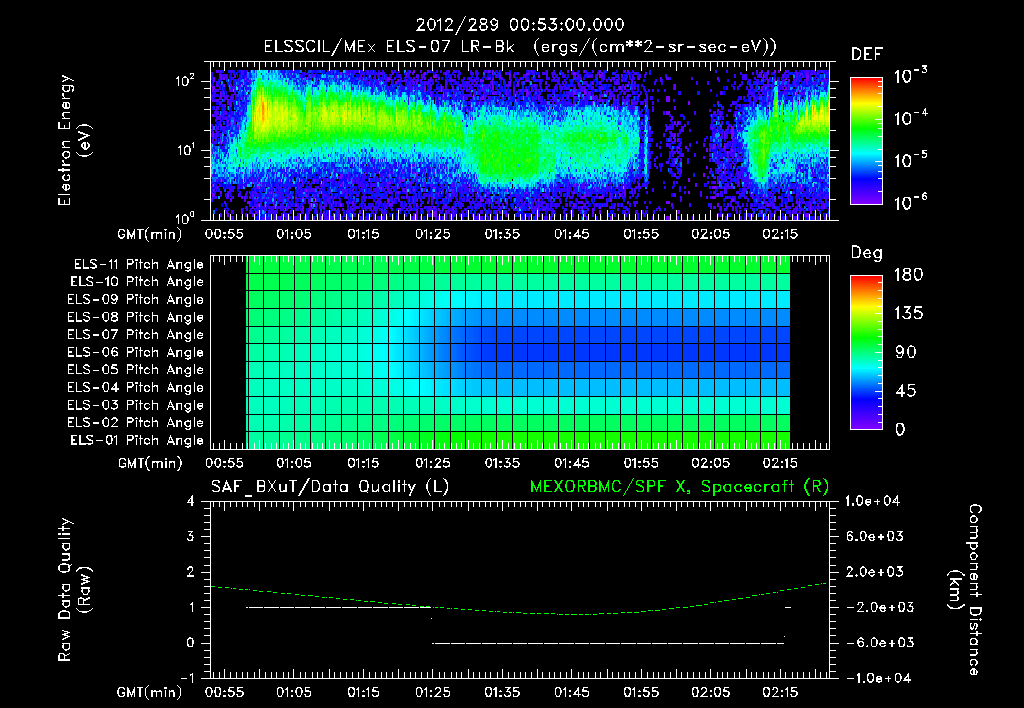The width and height of the screenshot is (1024, 708).
Task: Click the 10^1 energy axis tick label
Action: [185, 150]
